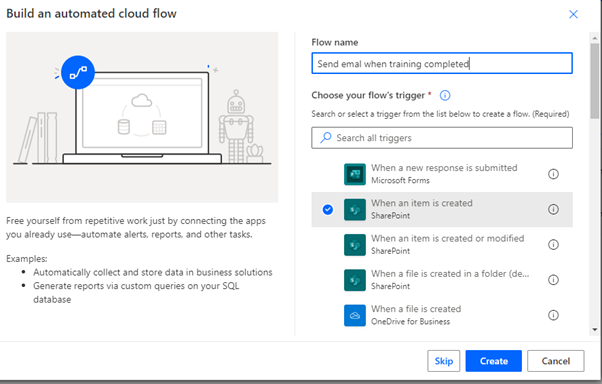
Task: Click the blue flow icon in the illustration
Action: click(78, 72)
